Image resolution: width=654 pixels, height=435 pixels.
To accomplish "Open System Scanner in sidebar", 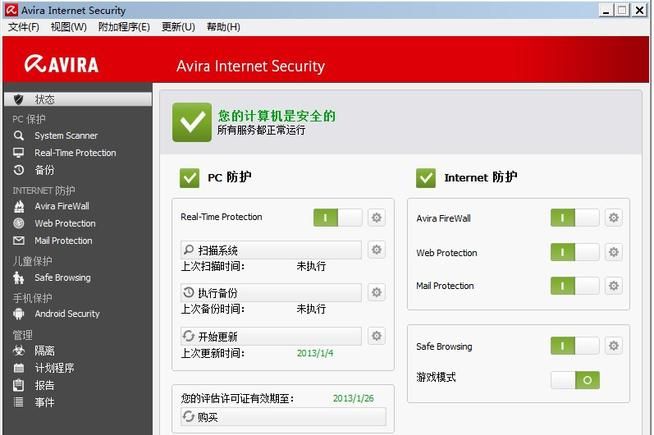I will 66,136.
